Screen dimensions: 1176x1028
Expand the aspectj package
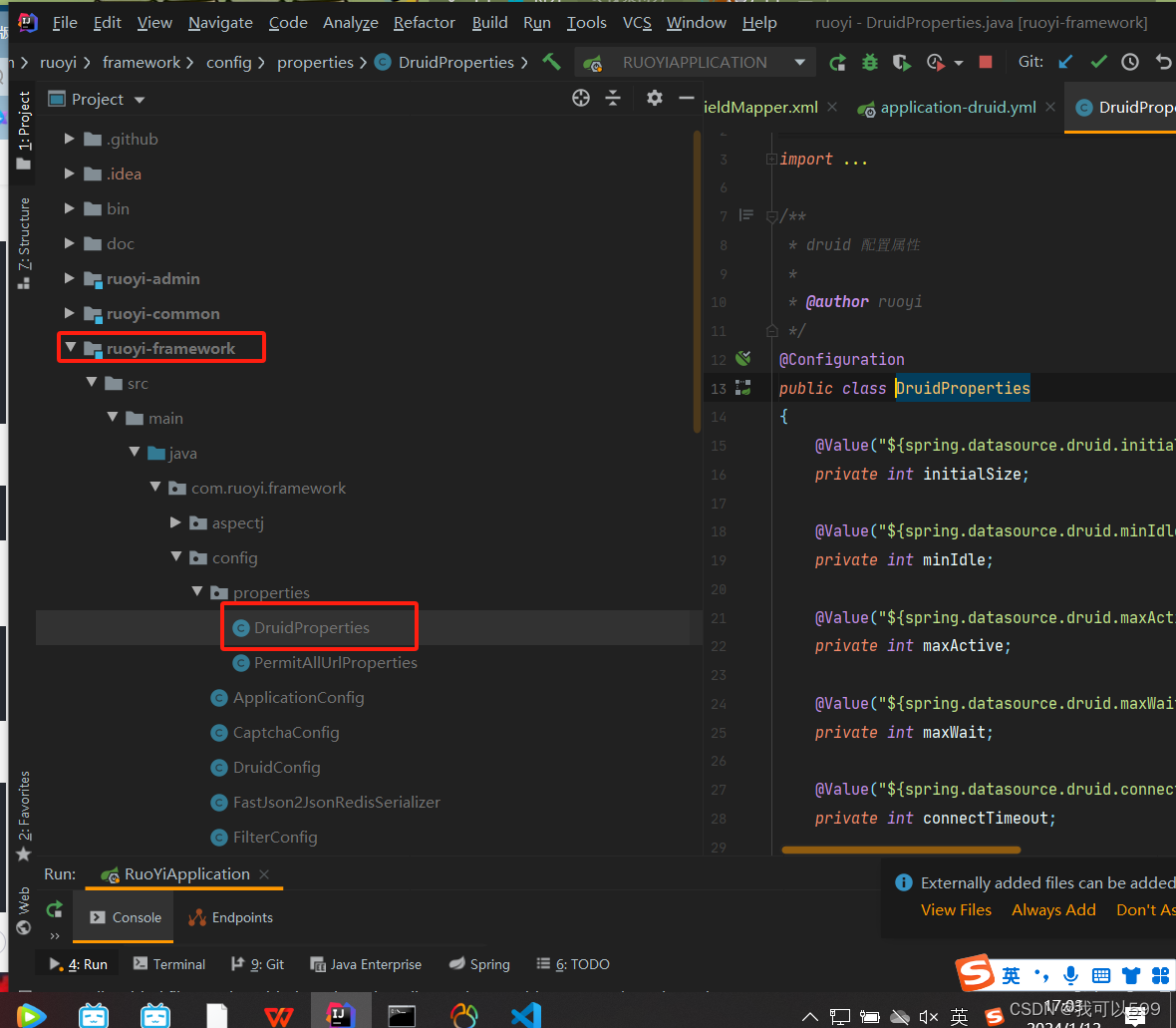[x=174, y=522]
